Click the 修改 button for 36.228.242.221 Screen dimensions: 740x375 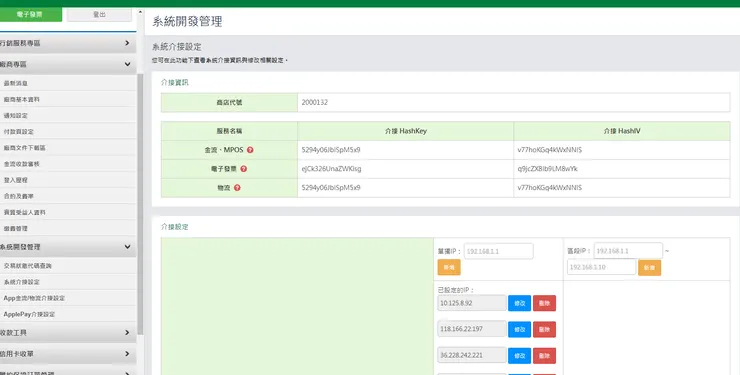click(520, 356)
